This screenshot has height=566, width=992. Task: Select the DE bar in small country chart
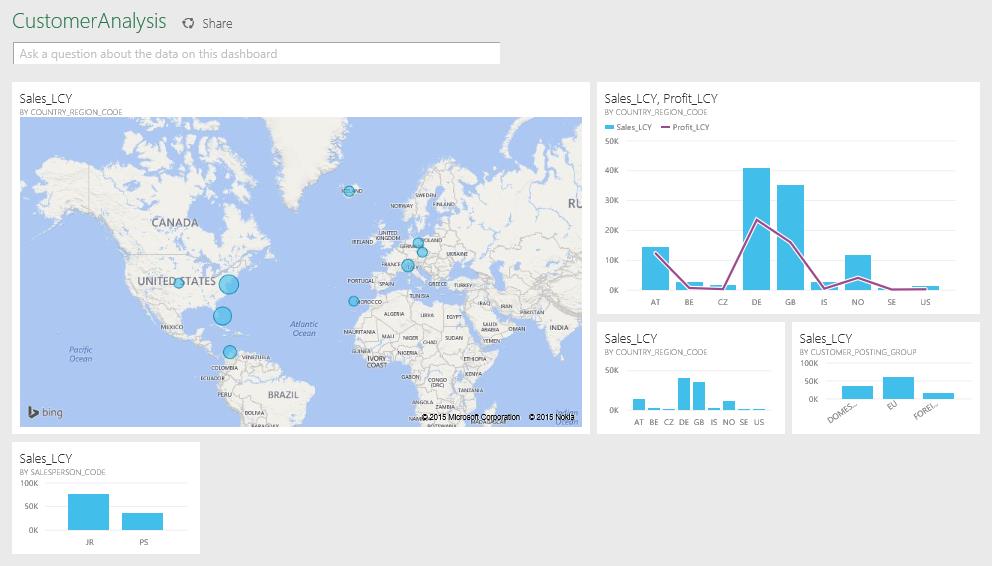684,394
